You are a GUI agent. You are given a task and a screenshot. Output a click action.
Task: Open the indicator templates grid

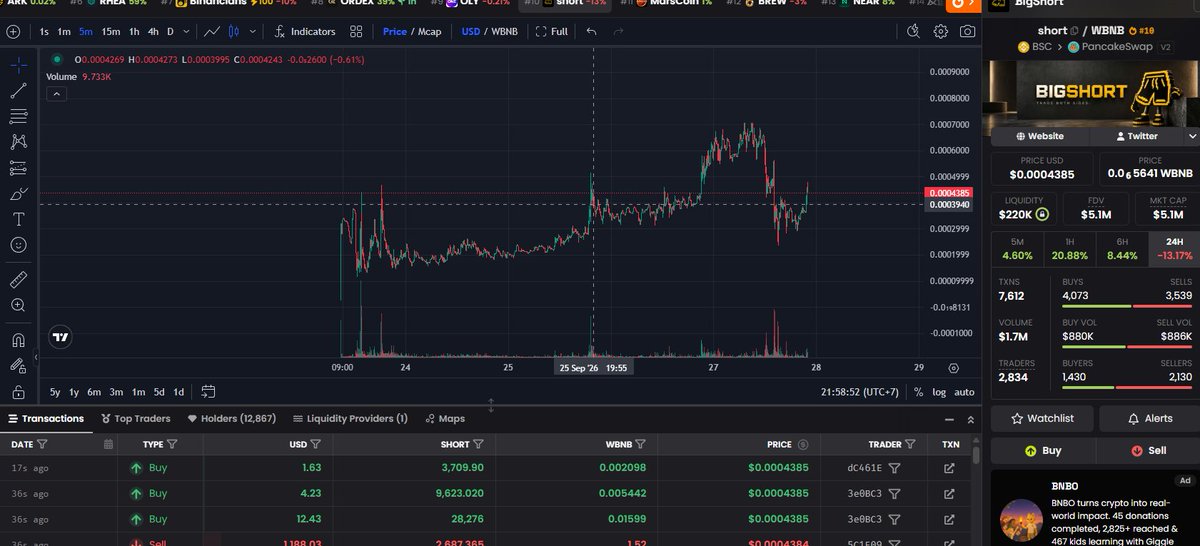point(356,31)
